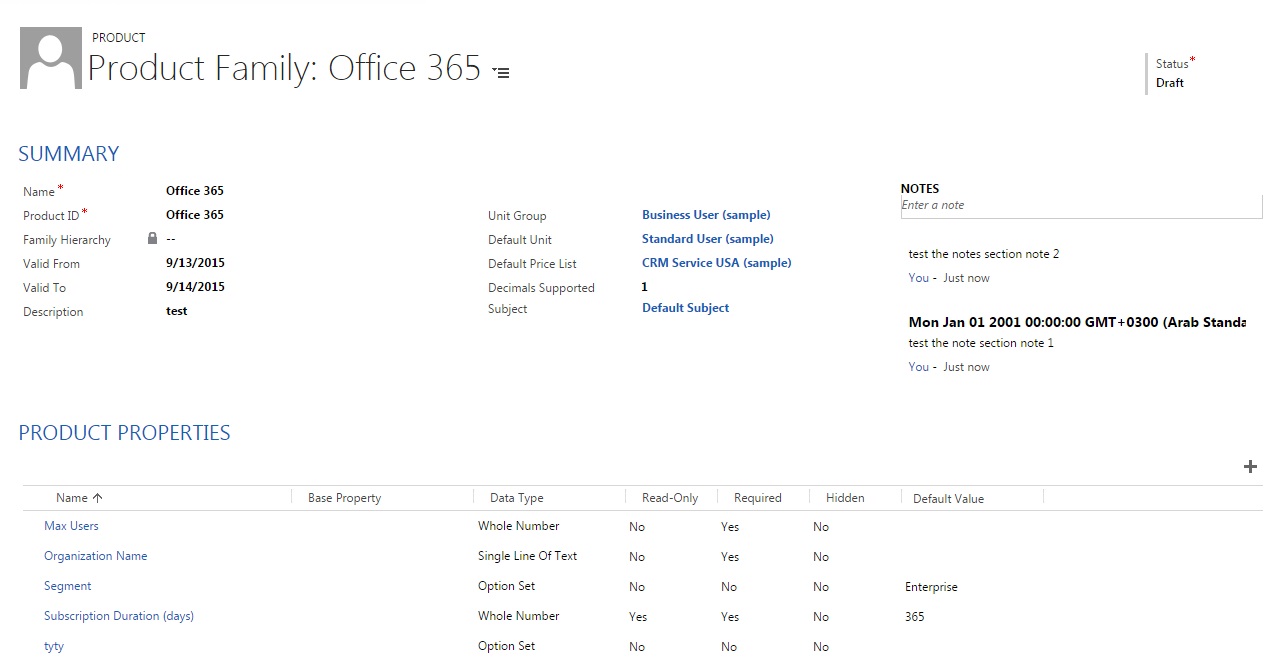Click the Option Set cell in tyty row
The width and height of the screenshot is (1271, 670).
[507, 646]
